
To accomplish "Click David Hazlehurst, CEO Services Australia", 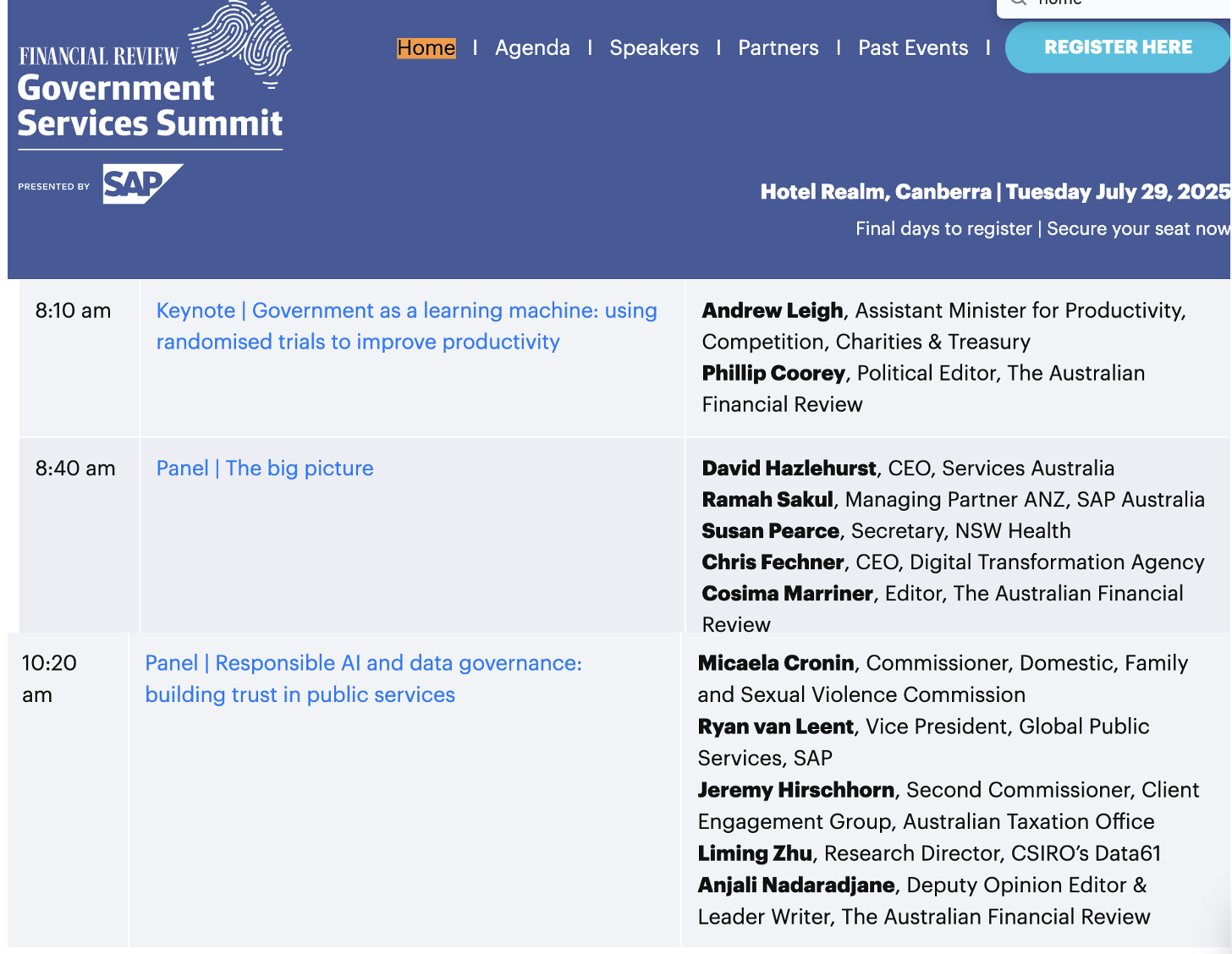I will [x=789, y=468].
